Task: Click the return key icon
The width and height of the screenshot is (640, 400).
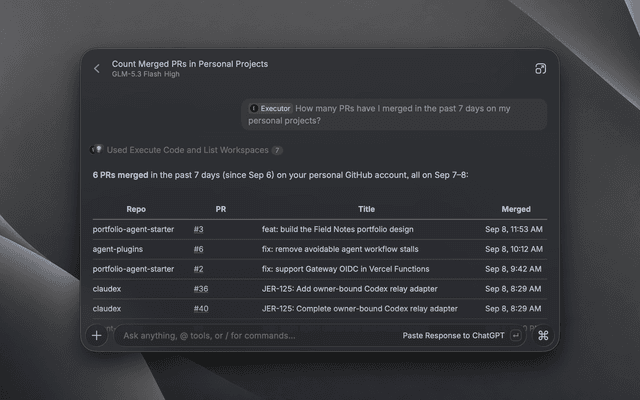Action: pos(516,336)
